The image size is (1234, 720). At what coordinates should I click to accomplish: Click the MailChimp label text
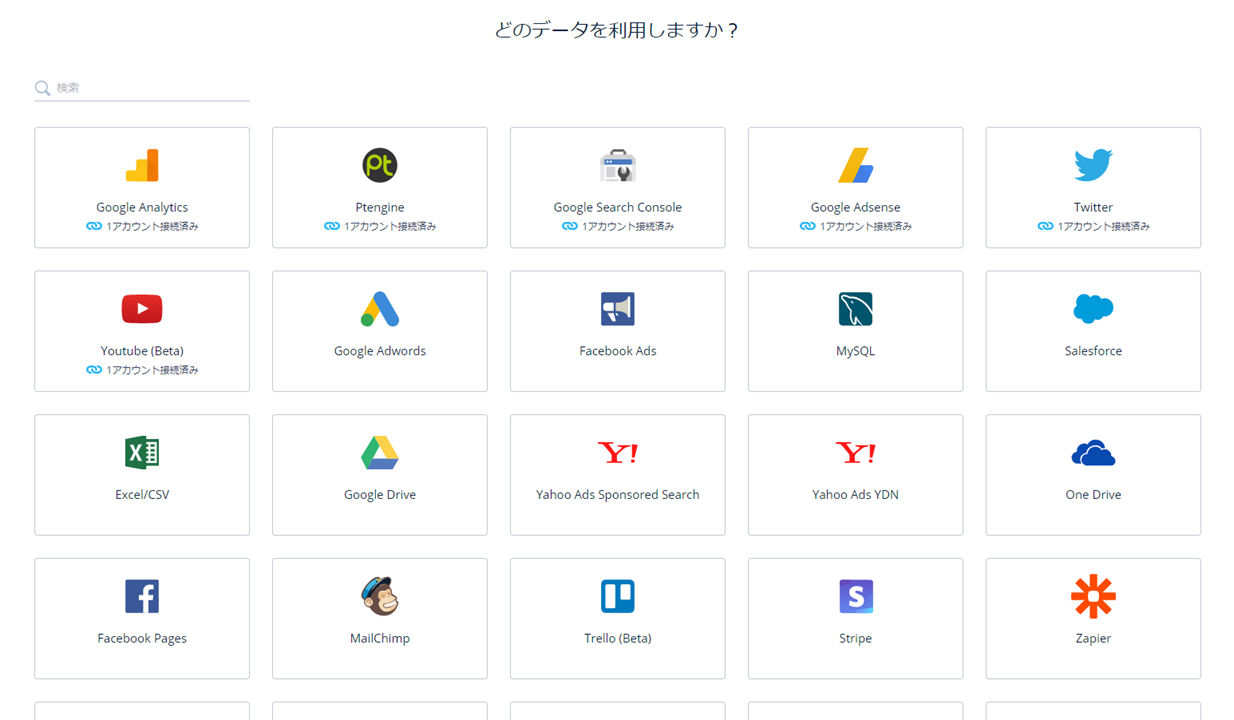[380, 639]
